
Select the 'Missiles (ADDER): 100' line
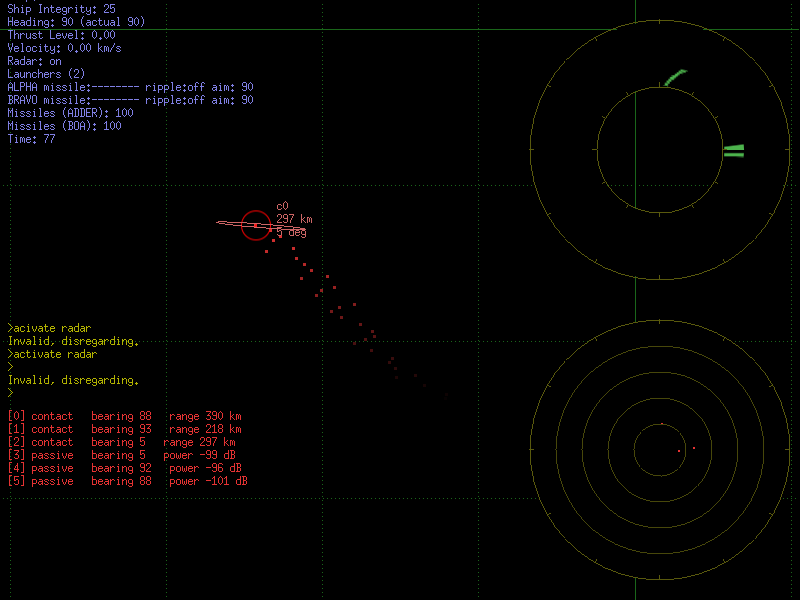(x=70, y=113)
